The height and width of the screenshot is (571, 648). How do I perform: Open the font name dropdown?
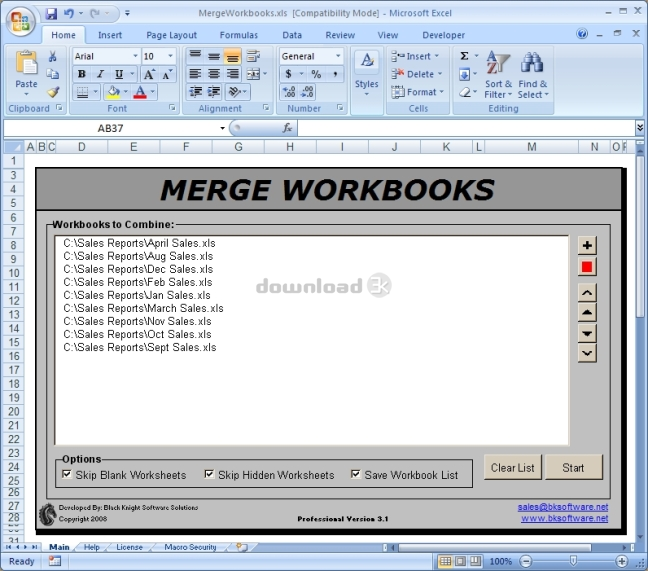(x=135, y=56)
